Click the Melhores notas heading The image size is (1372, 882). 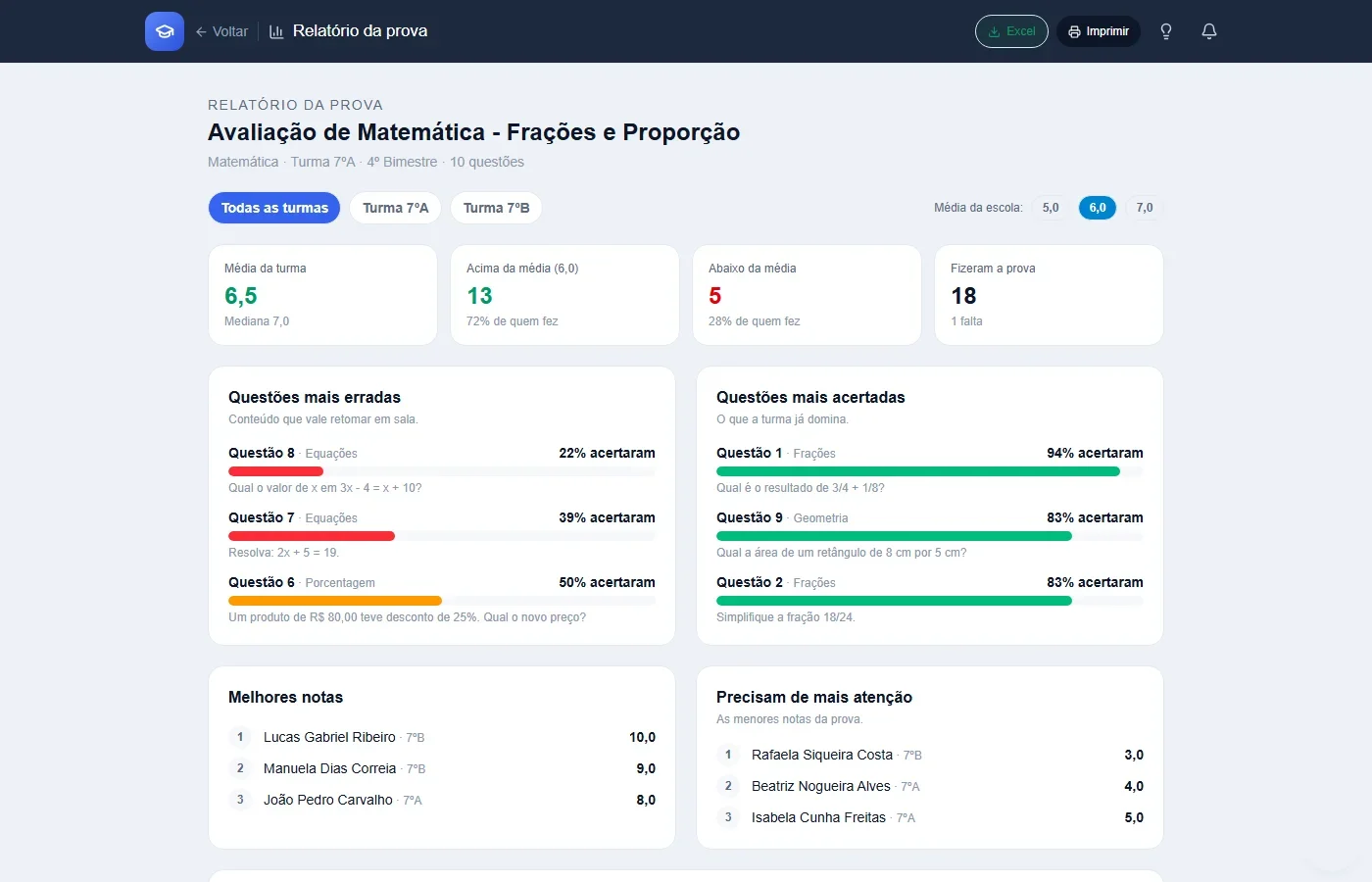[x=285, y=697]
